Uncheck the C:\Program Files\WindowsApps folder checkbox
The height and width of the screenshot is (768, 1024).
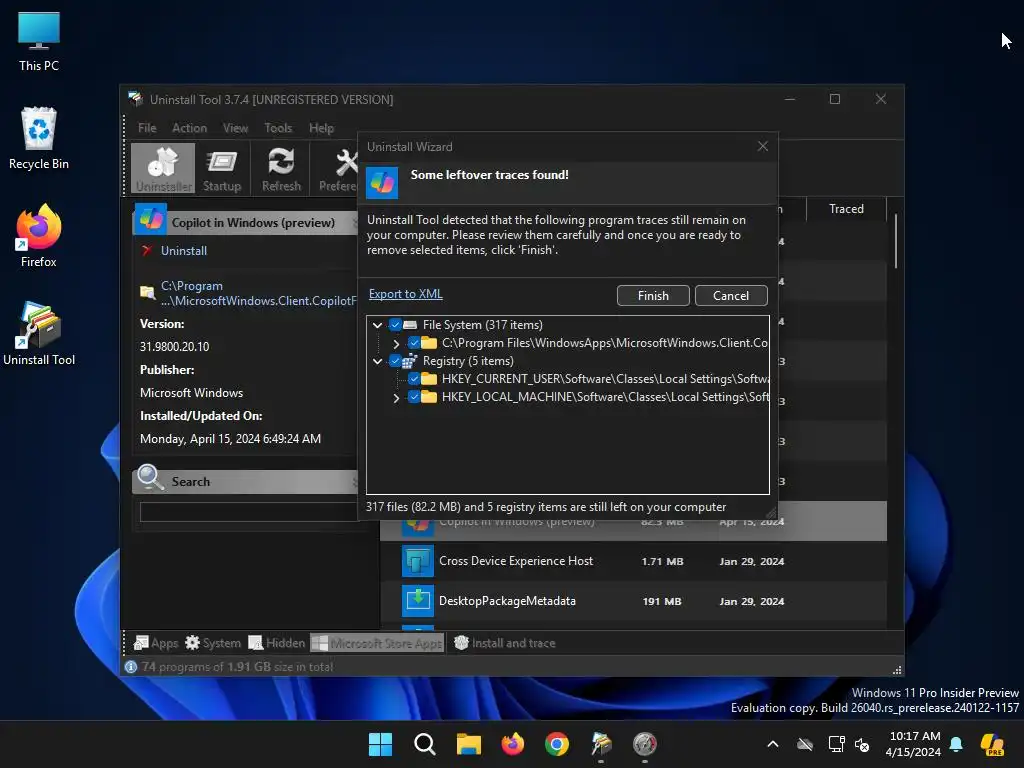point(414,343)
